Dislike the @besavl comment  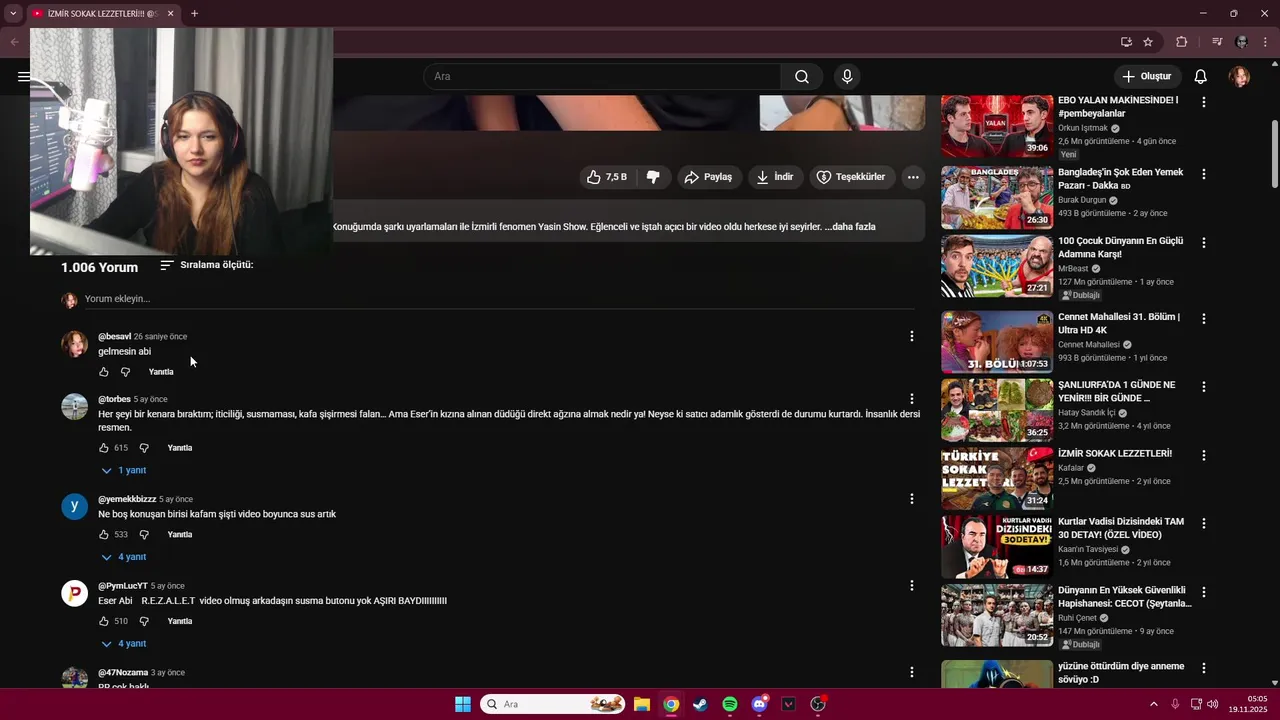tap(125, 372)
